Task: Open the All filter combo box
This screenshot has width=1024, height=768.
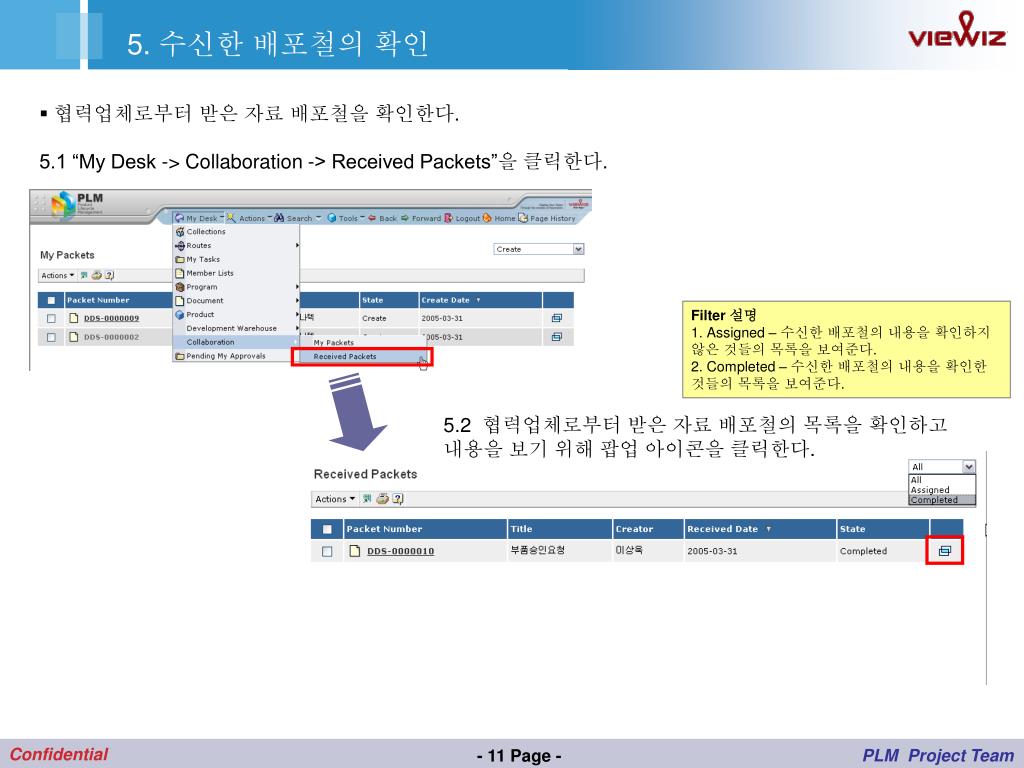Action: (x=942, y=466)
